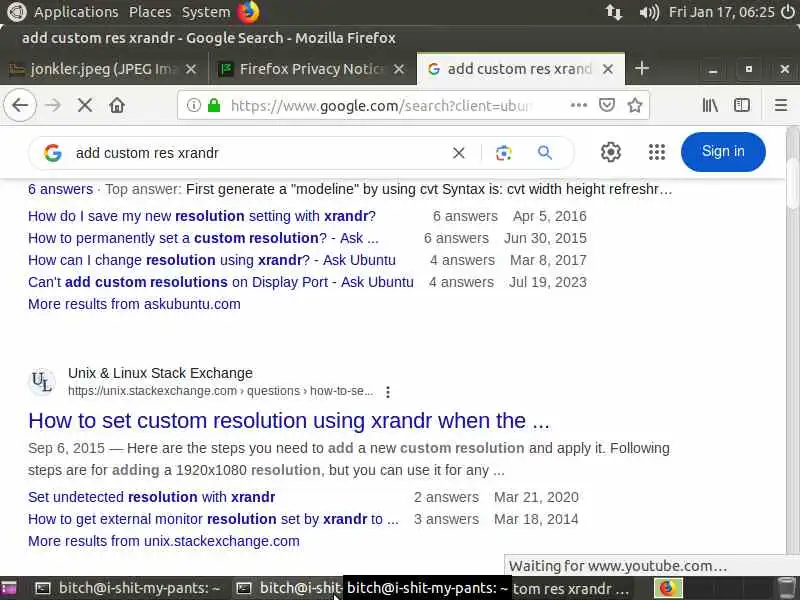The width and height of the screenshot is (800, 600).
Task: Click the Sign in button
Action: (x=723, y=152)
